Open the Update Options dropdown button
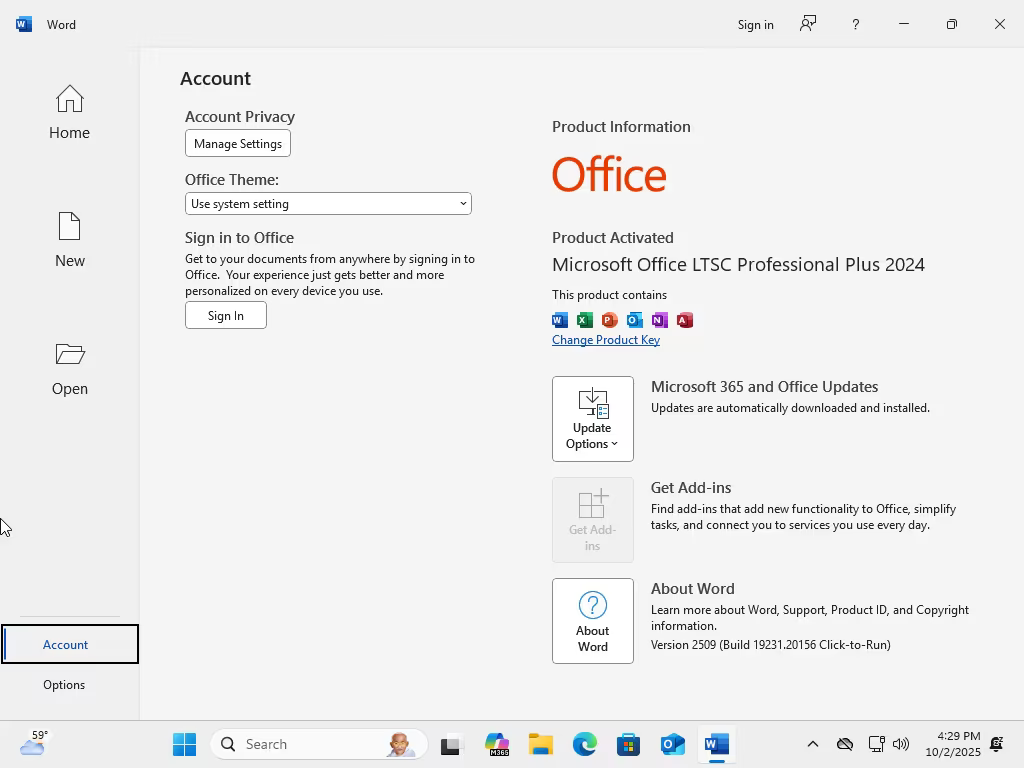 pos(592,419)
